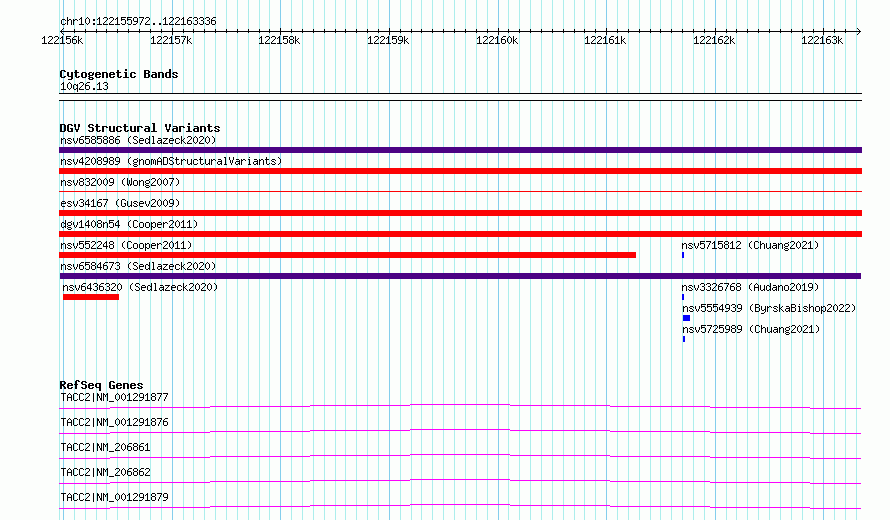Click the chr10:122155972..122163336 coordinate label
This screenshot has height=520, width=890.
[x=138, y=22]
